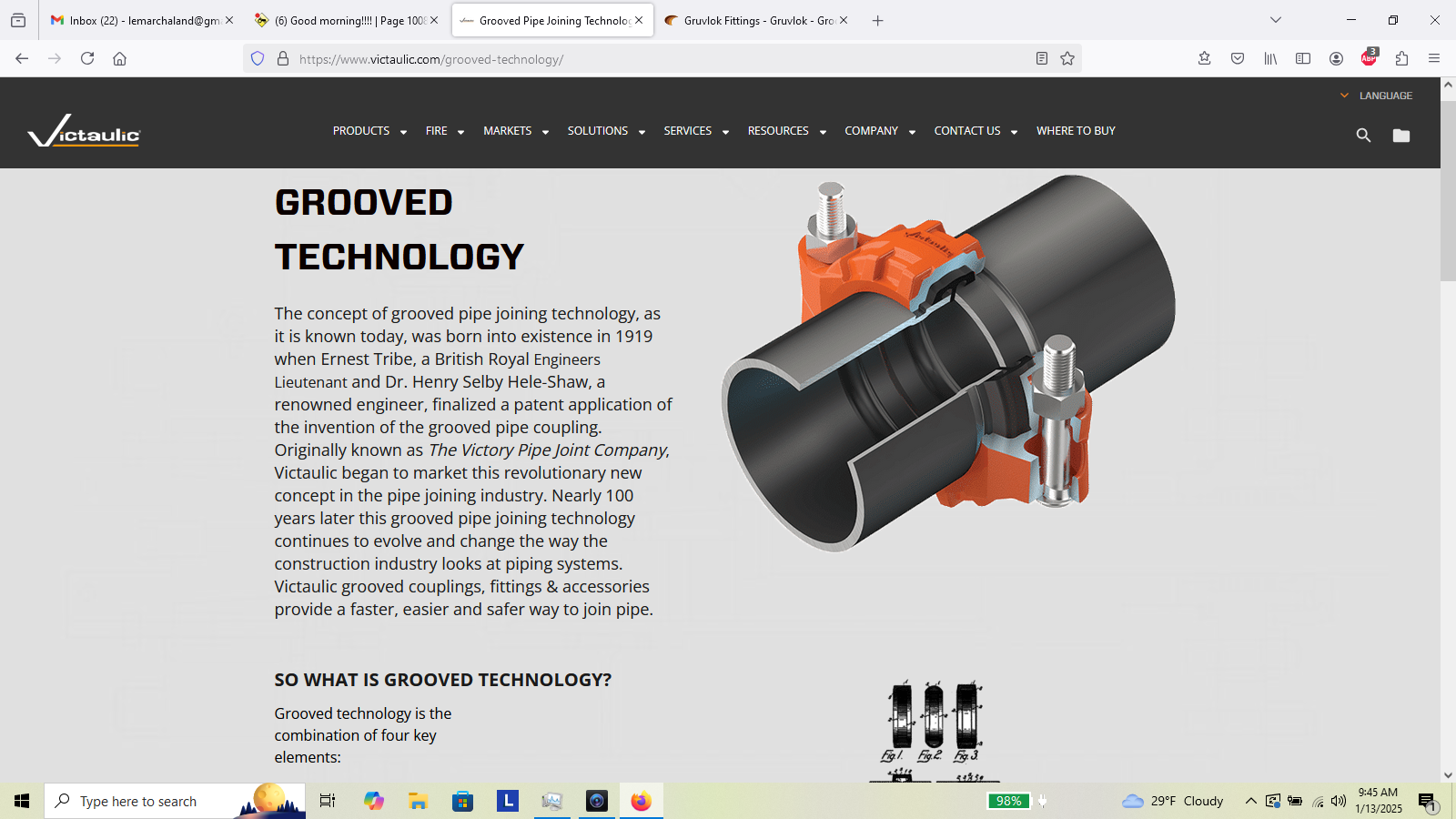
Task: Open Firefox account icon
Action: [x=1336, y=58]
